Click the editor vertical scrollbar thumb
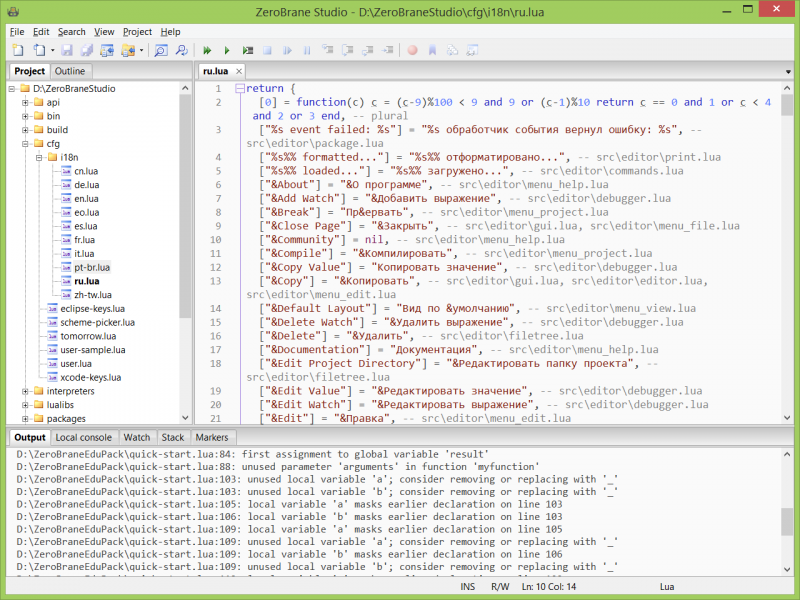Image resolution: width=800 pixels, height=600 pixels. click(787, 105)
